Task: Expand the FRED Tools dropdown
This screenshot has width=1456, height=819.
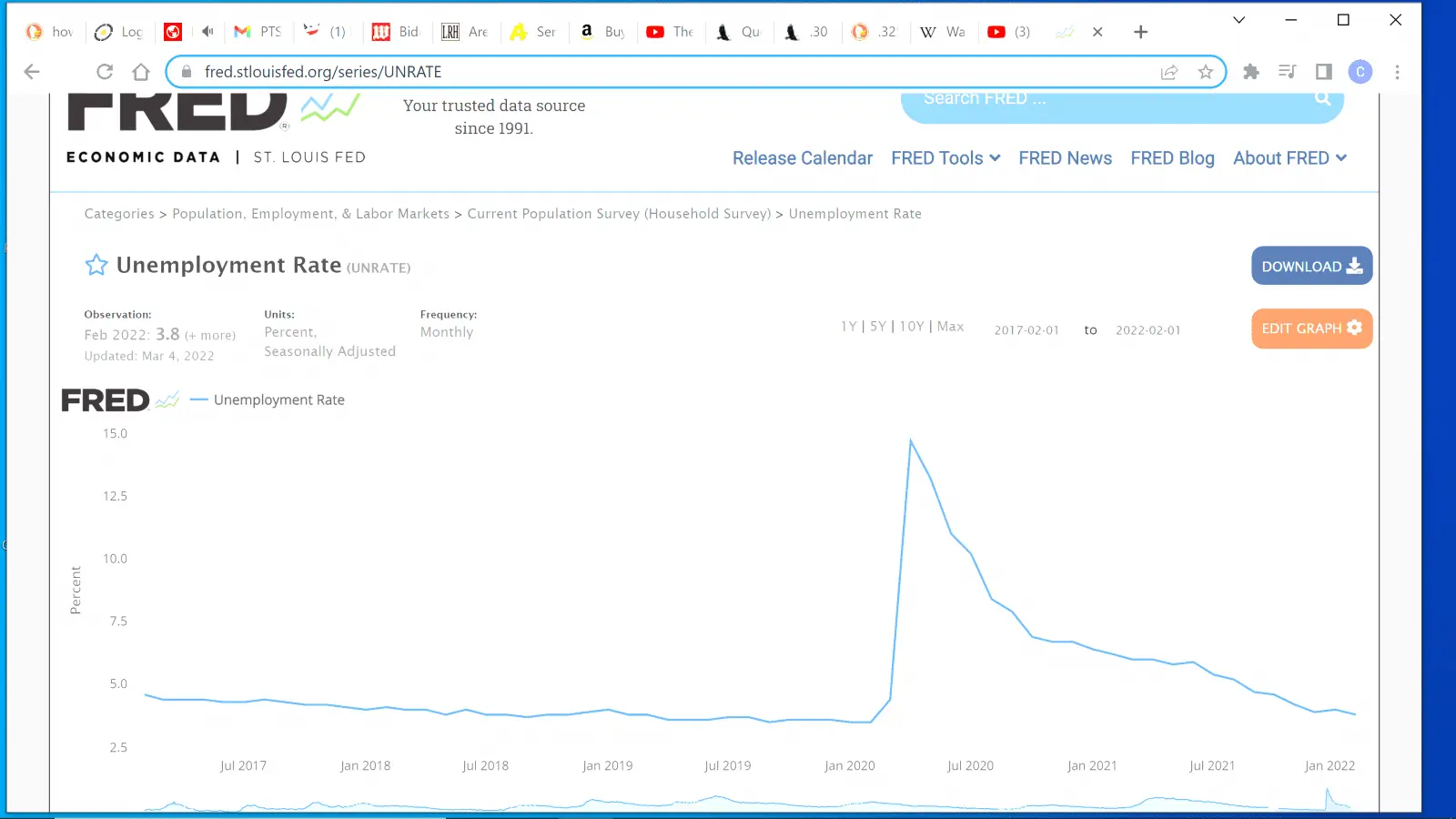Action: pos(945,158)
